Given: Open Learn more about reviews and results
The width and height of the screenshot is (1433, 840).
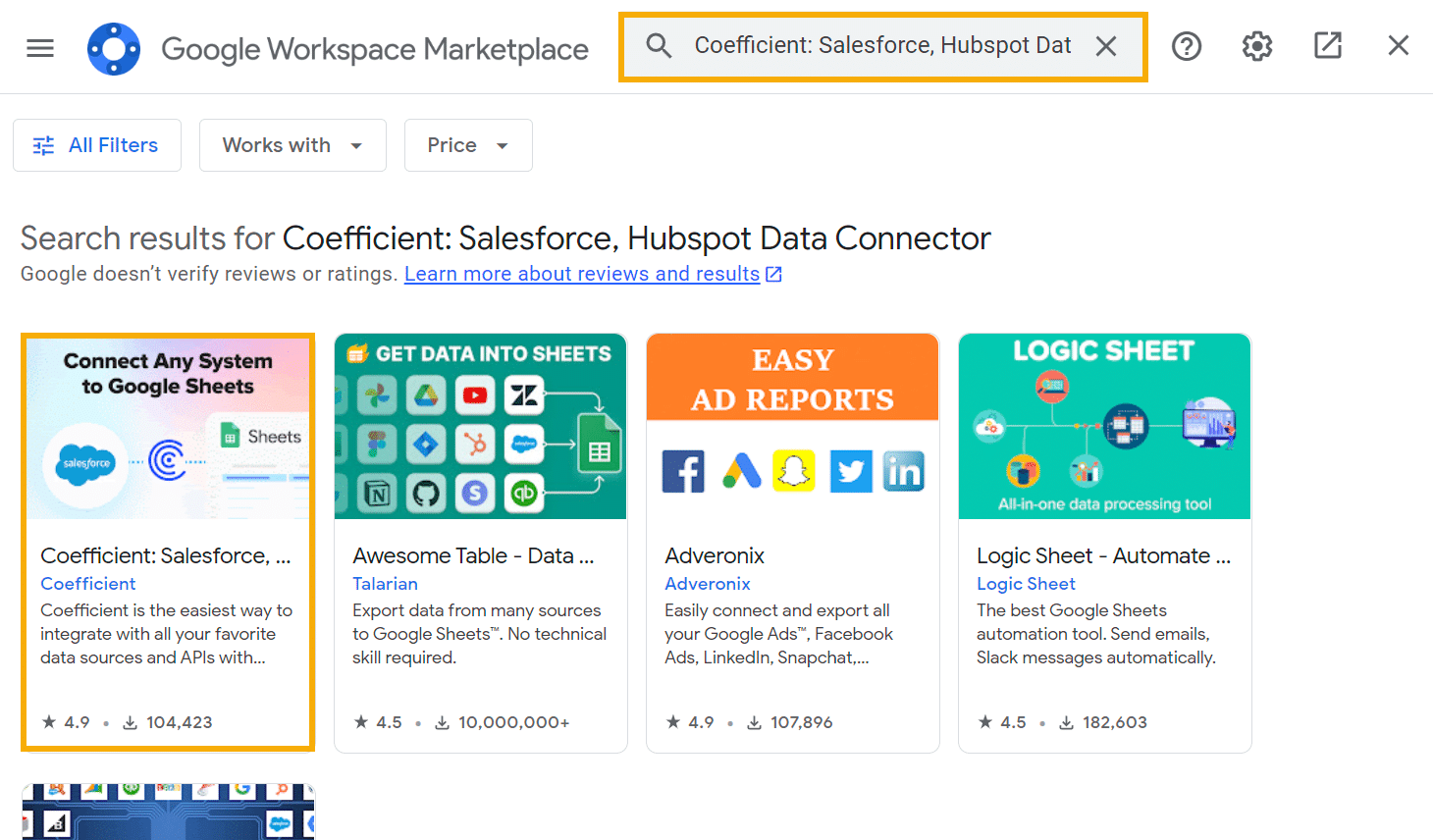Looking at the screenshot, I should (582, 274).
